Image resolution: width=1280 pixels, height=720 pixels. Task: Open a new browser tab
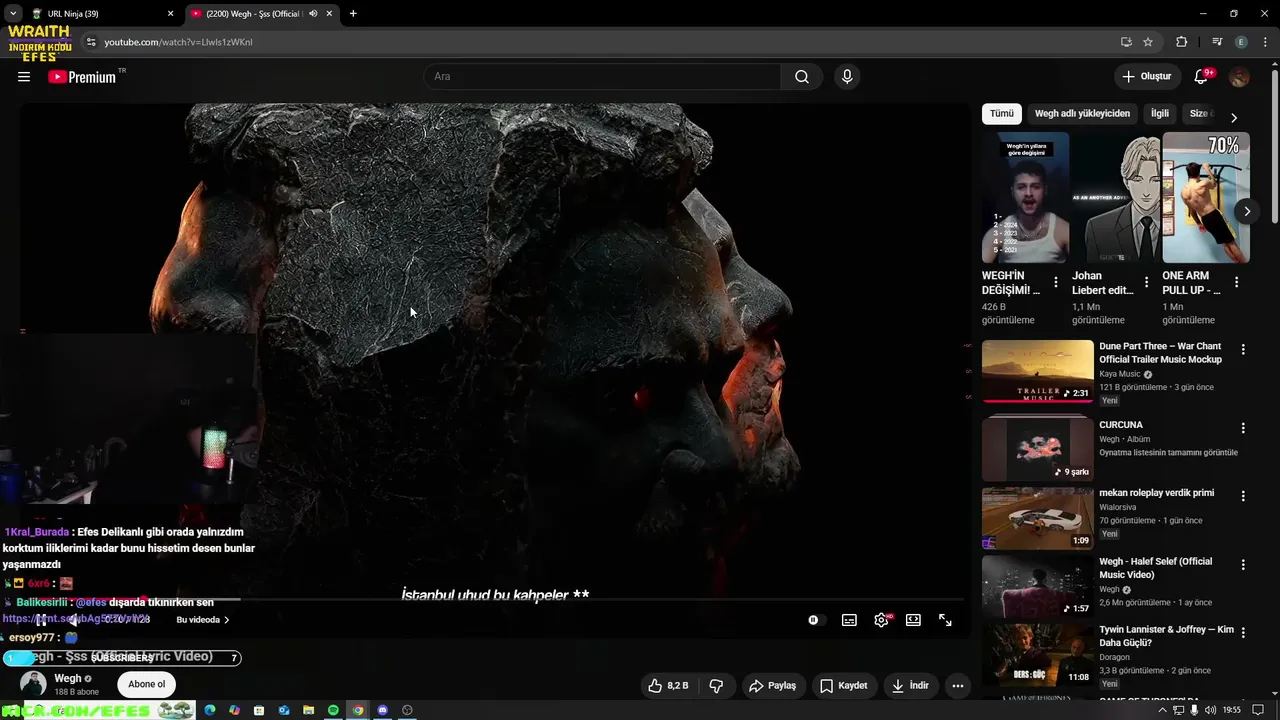click(353, 14)
